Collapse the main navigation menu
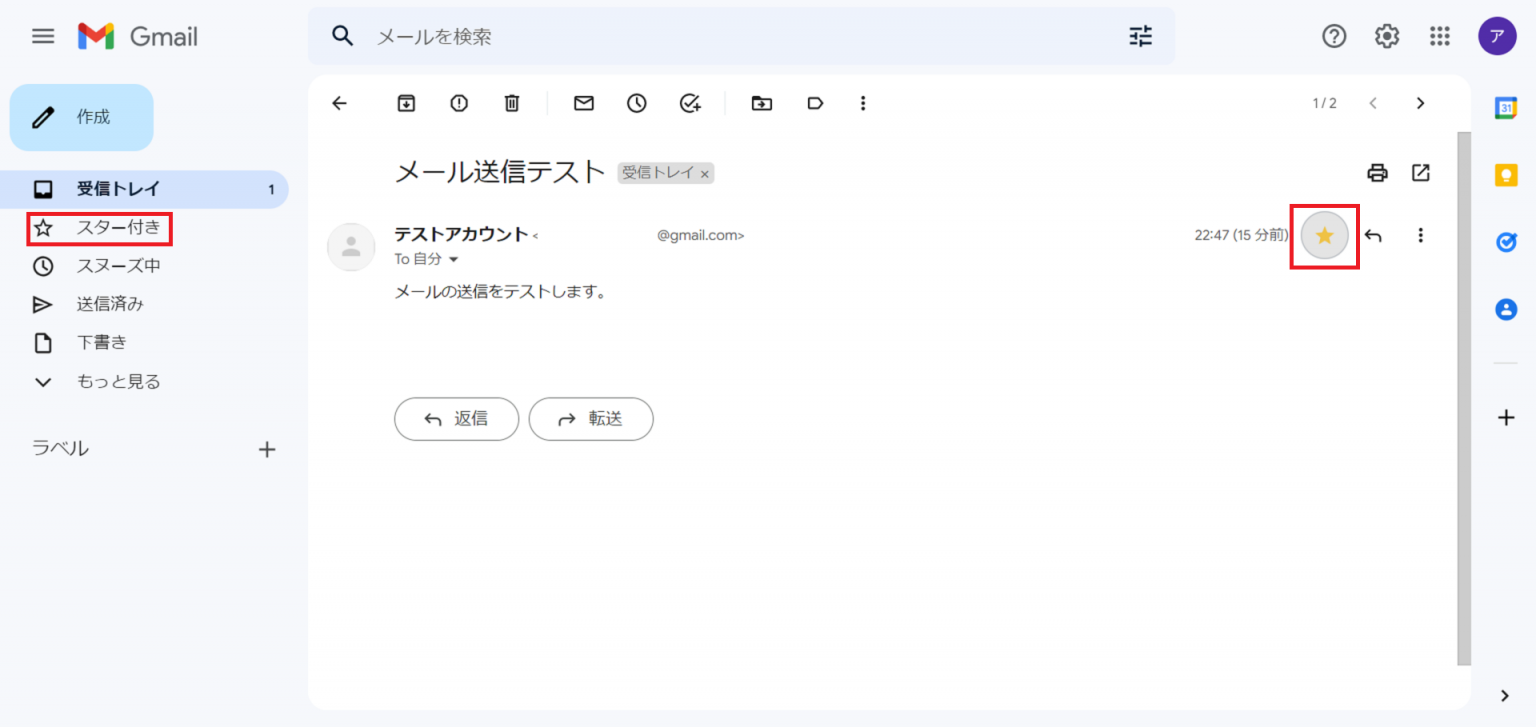Image resolution: width=1536 pixels, height=727 pixels. coord(42,36)
